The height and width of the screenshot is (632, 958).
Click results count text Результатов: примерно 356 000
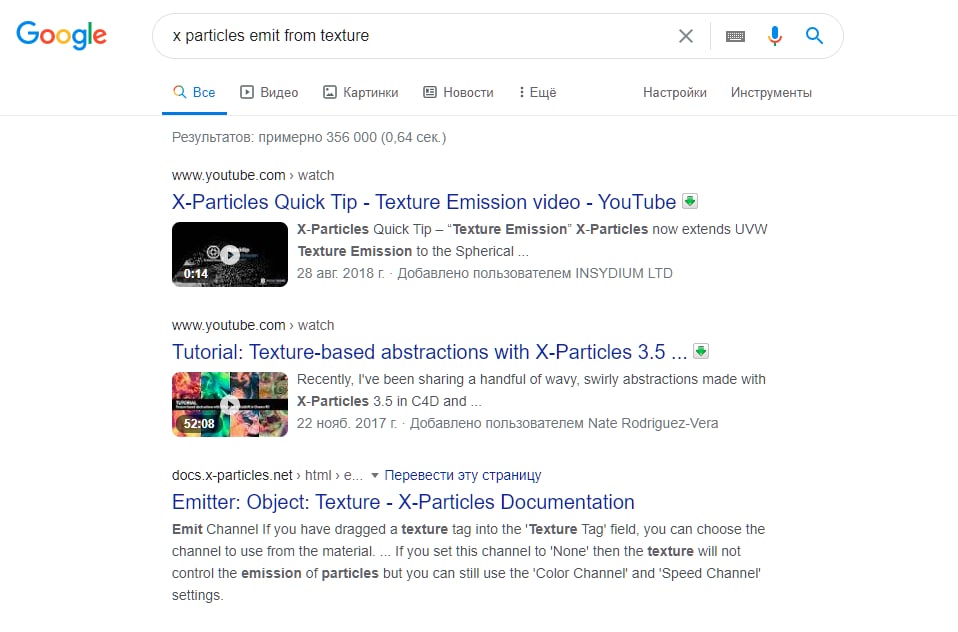click(309, 137)
